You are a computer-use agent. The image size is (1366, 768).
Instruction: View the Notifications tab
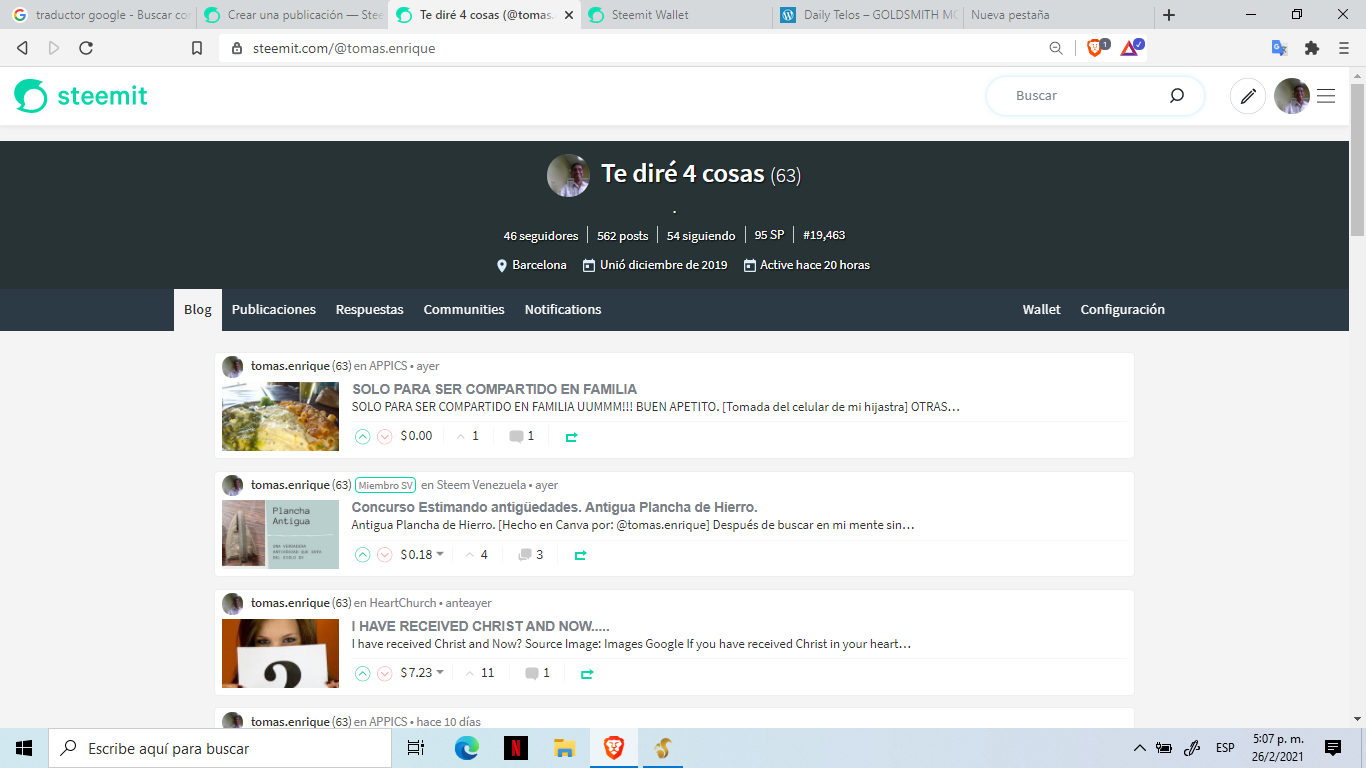coord(563,310)
